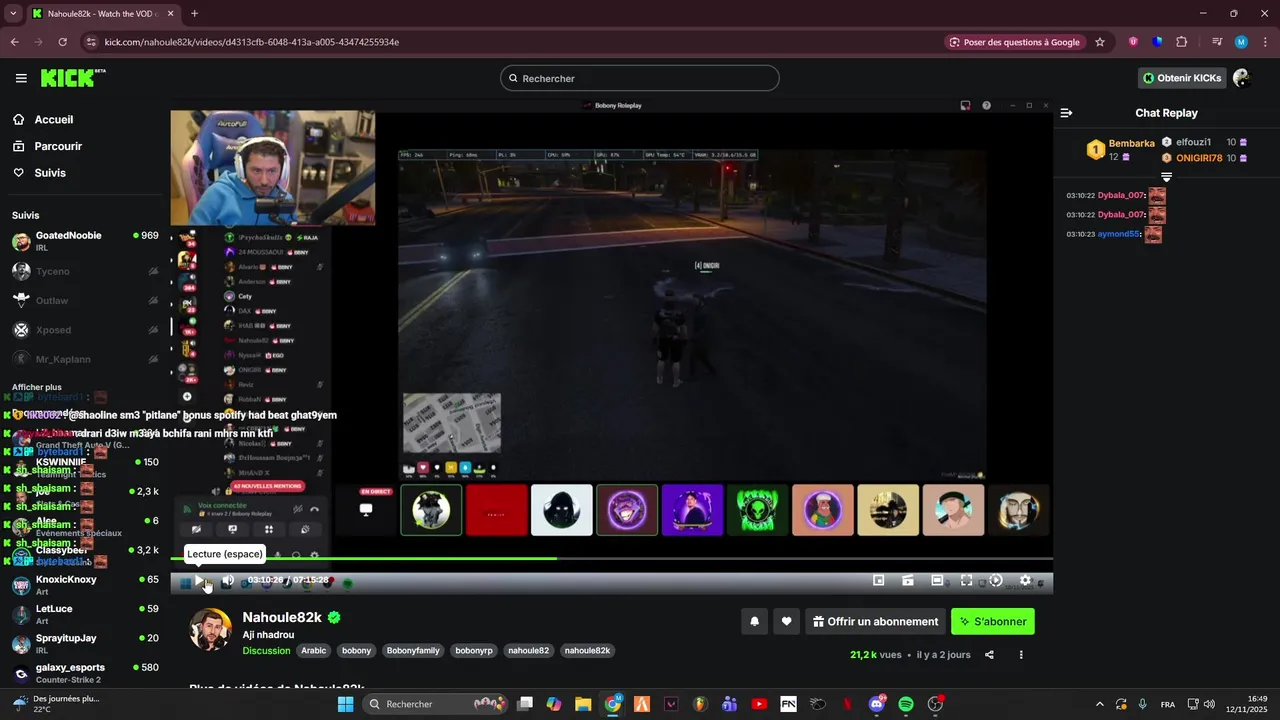This screenshot has width=1280, height=720.
Task: Open the user profile avatar menu
Action: coord(1242,78)
